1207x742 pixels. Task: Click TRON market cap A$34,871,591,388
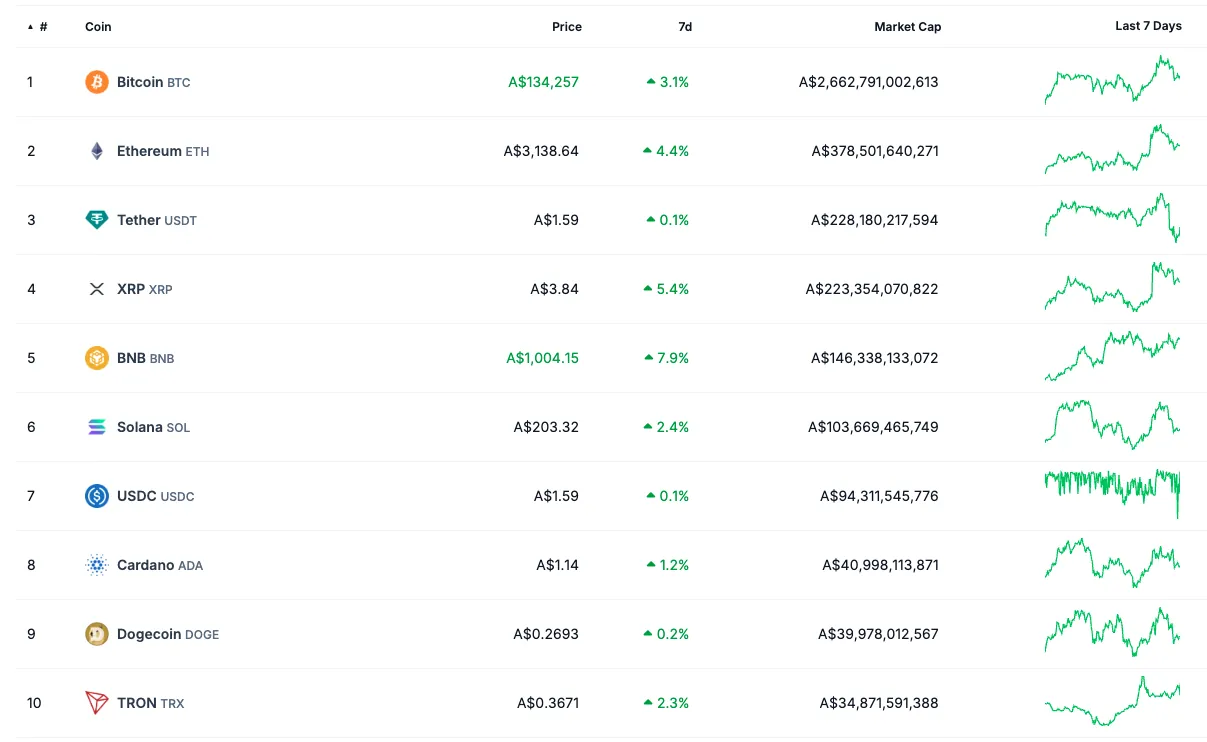coord(879,703)
